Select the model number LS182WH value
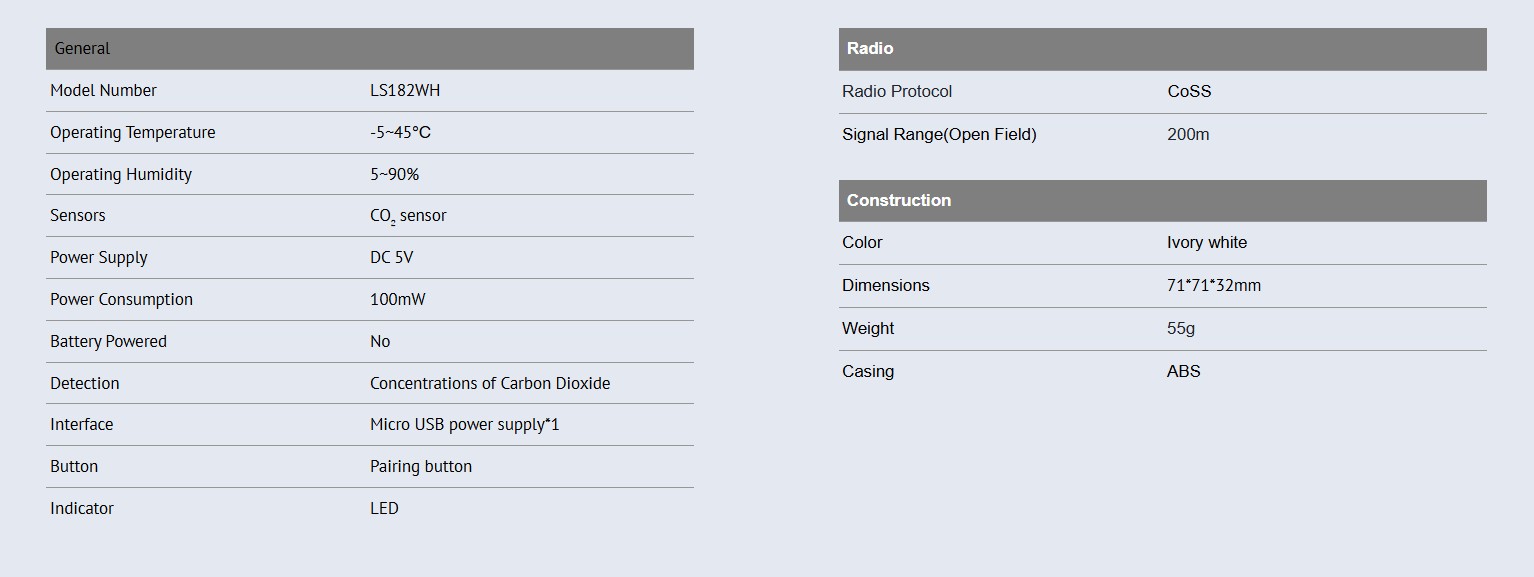Viewport: 1534px width, 577px height. 405,90
